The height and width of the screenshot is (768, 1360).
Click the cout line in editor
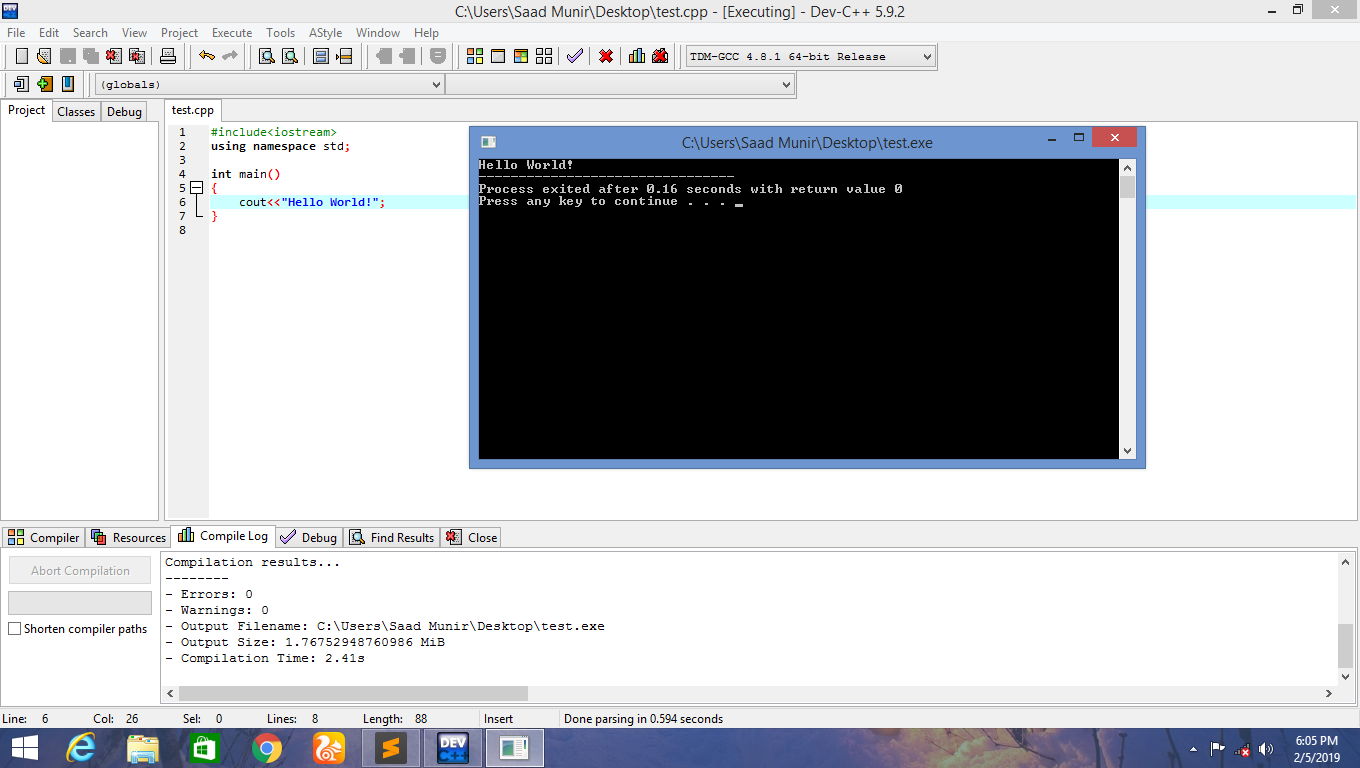pos(311,202)
